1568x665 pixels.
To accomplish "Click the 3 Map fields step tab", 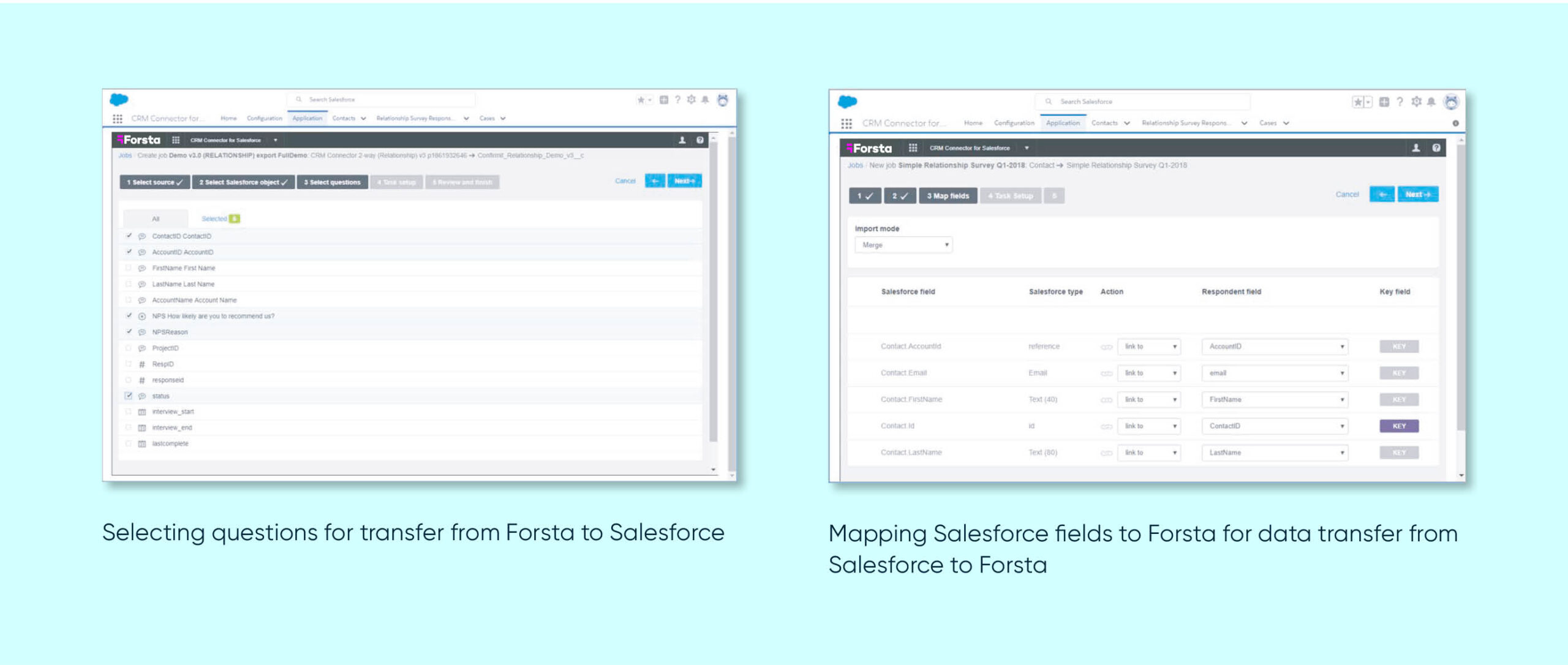I will 948,196.
